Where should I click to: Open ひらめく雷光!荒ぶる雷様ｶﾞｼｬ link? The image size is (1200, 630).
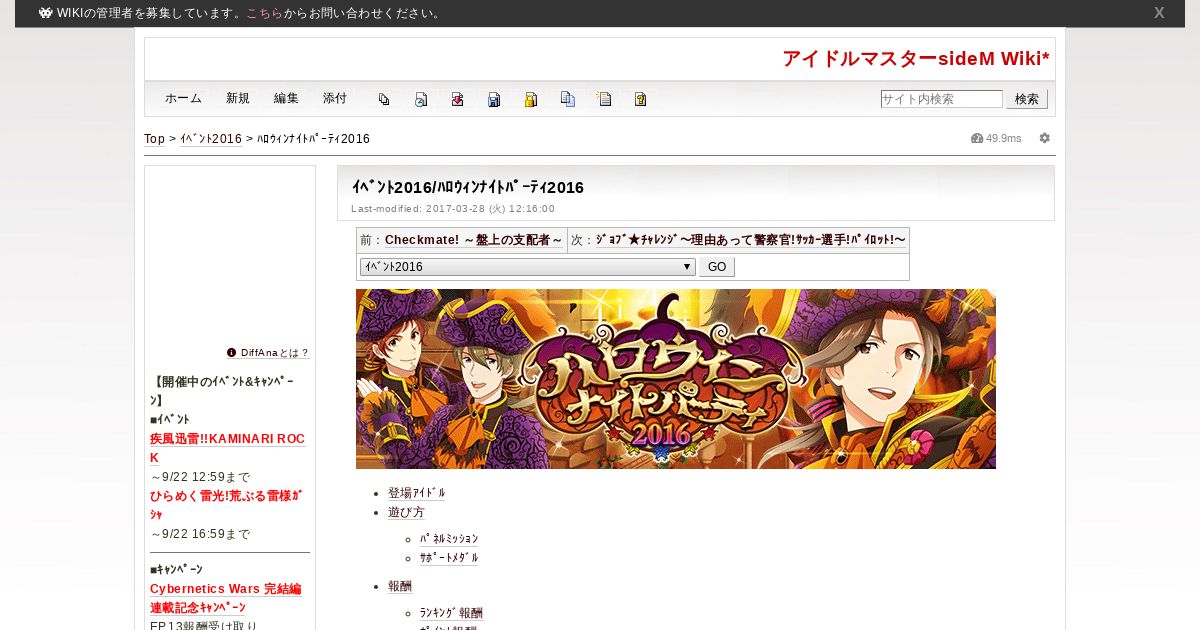[226, 505]
